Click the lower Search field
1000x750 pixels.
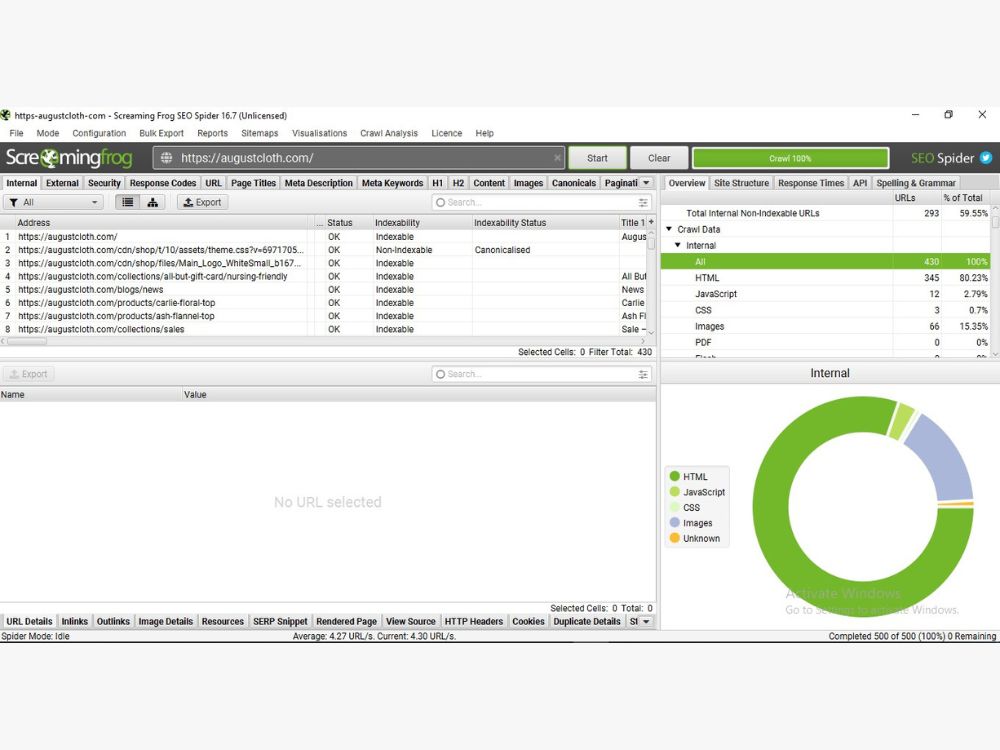pos(541,374)
